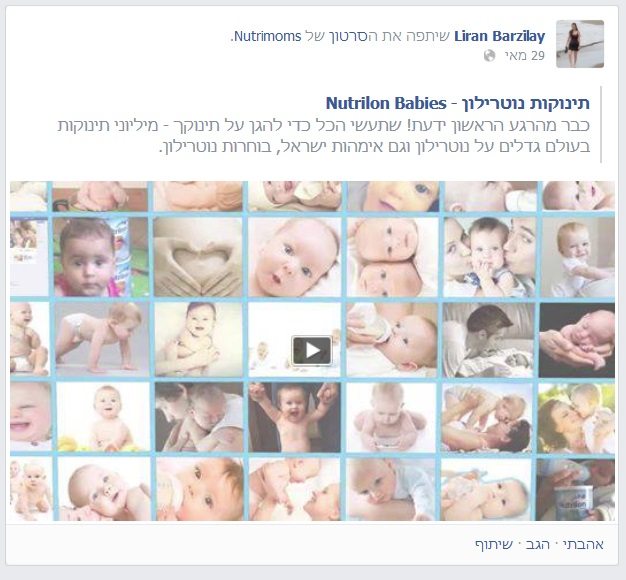Image resolution: width=626 pixels, height=580 pixels.
Task: Click the heart-shaped hands on belly photo
Action: [x=198, y=257]
